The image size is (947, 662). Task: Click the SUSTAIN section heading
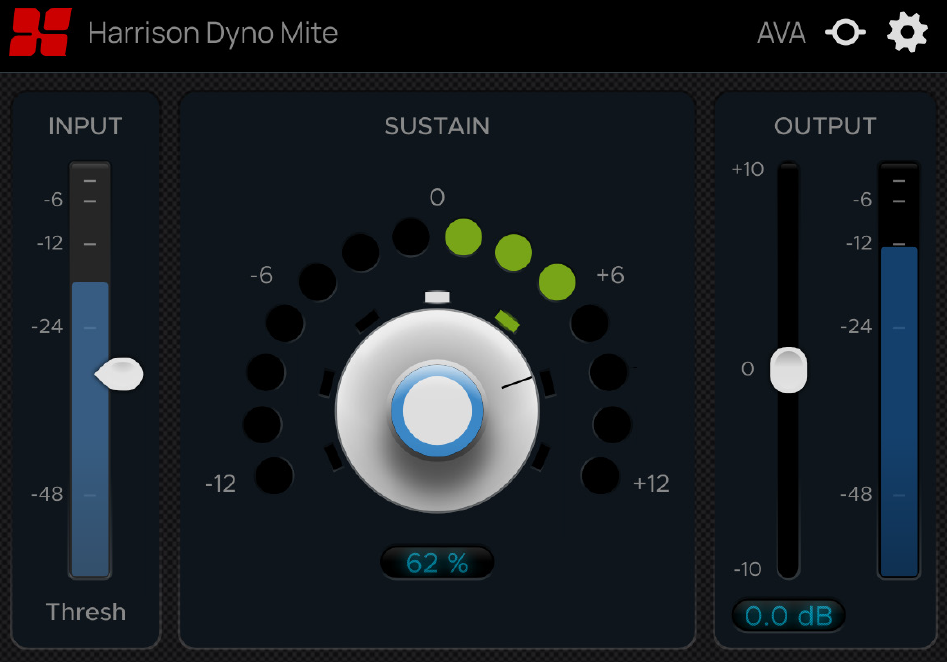pos(437,126)
